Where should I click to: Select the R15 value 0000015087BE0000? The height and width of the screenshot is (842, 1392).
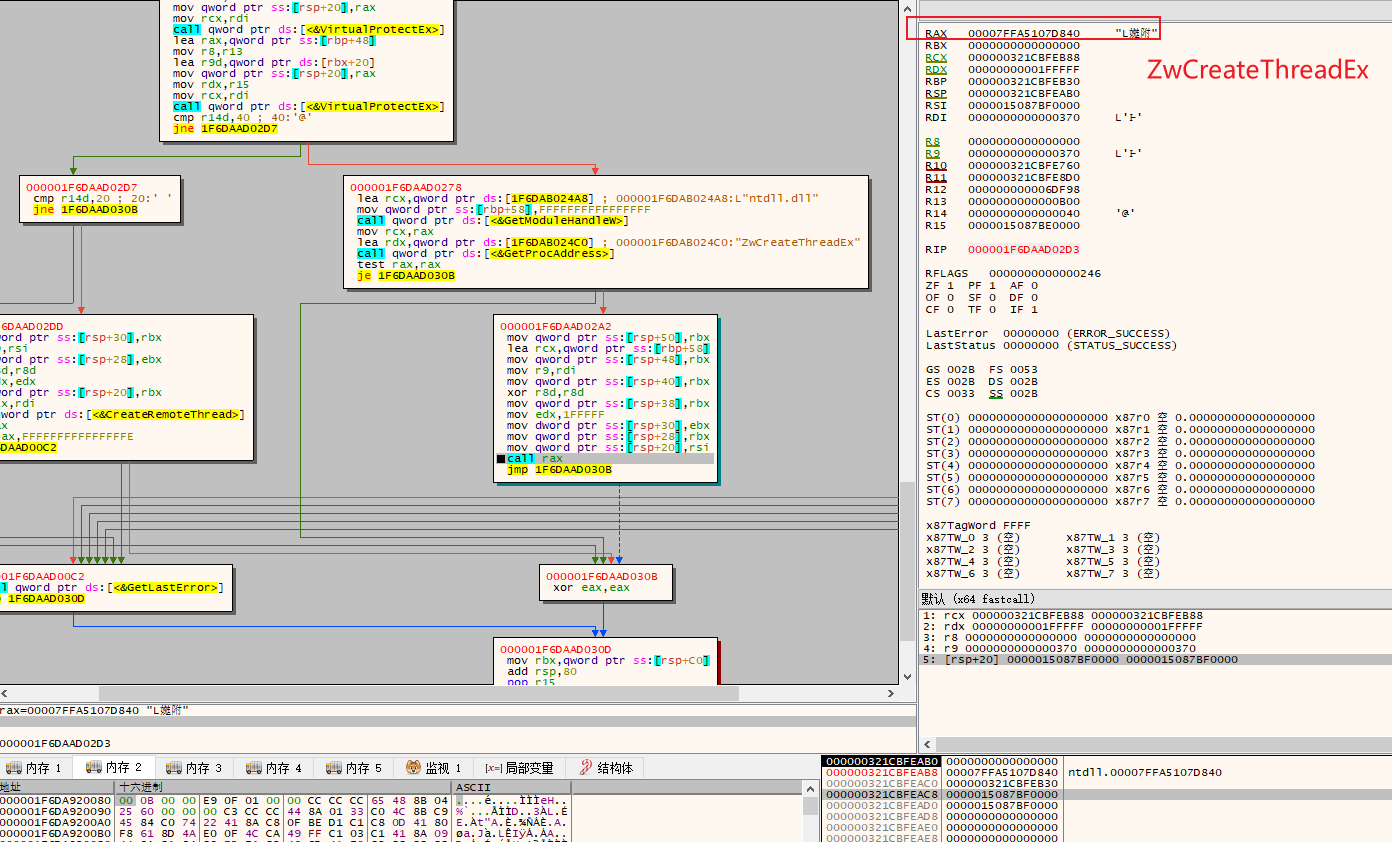tap(1024, 226)
